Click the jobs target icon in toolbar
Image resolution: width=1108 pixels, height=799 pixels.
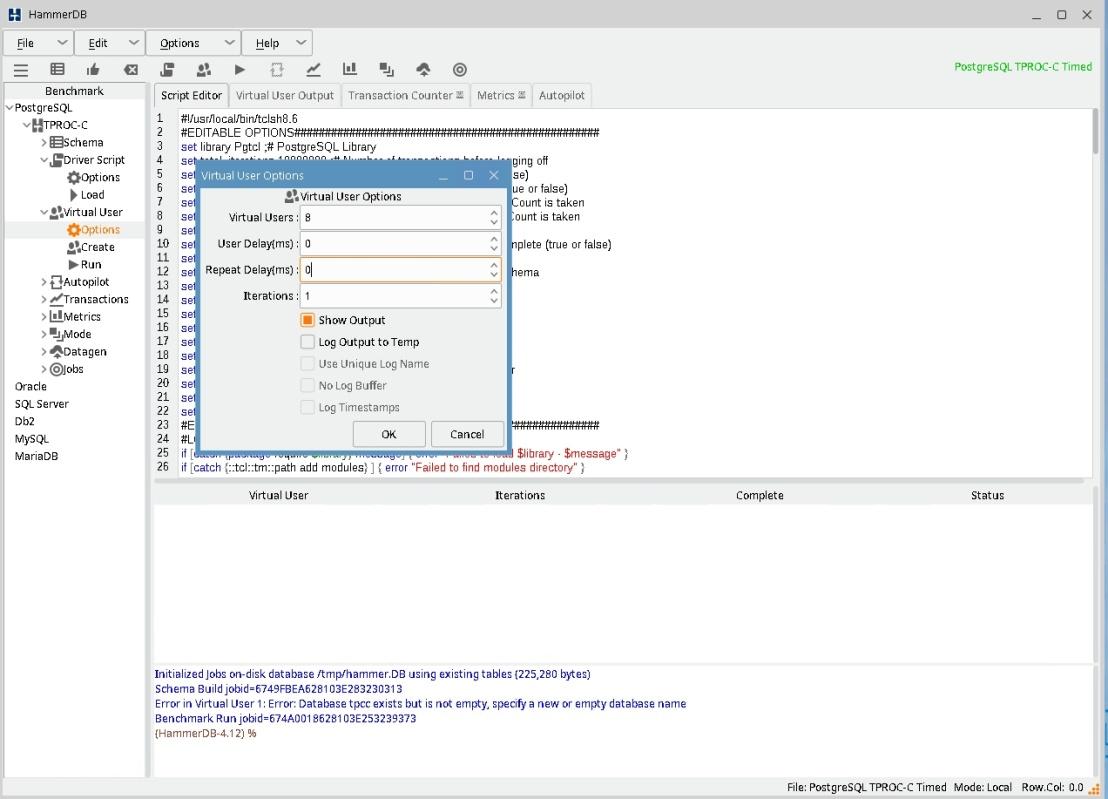[x=460, y=69]
